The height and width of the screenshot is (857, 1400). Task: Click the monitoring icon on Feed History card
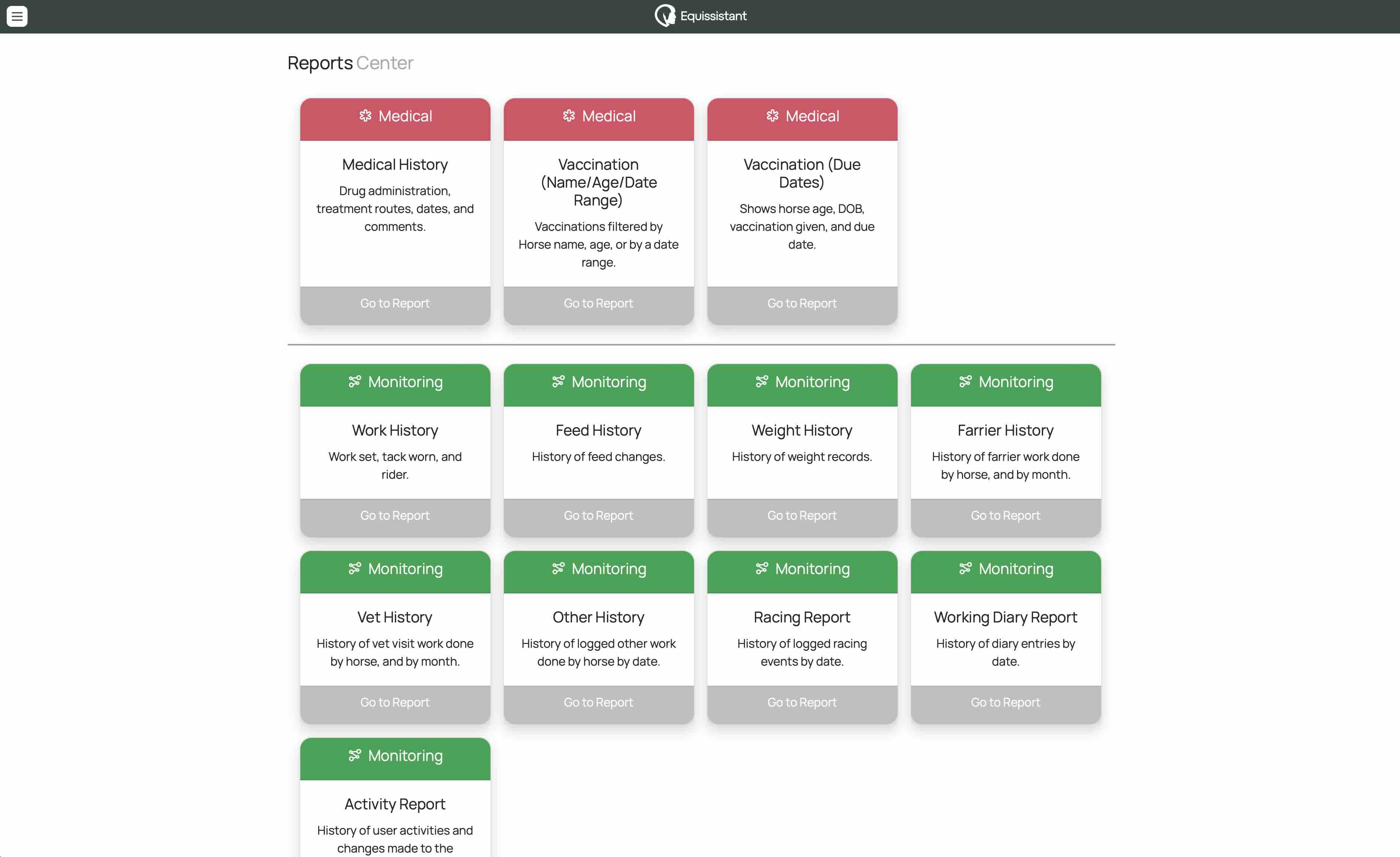(558, 381)
